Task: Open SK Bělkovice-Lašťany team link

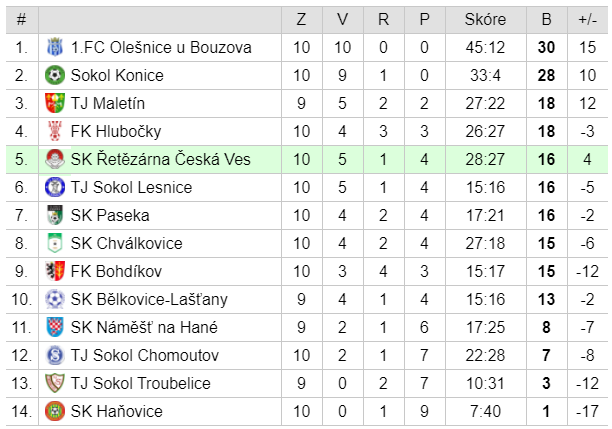Action: pos(149,299)
